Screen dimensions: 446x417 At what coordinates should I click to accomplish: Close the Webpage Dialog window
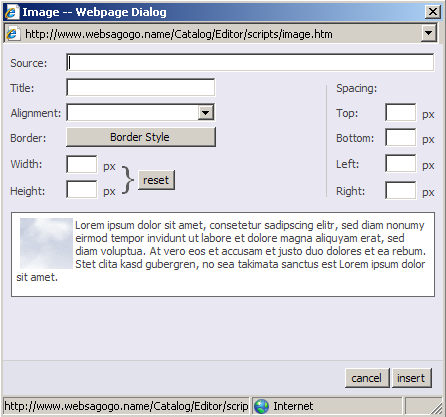pos(433,12)
